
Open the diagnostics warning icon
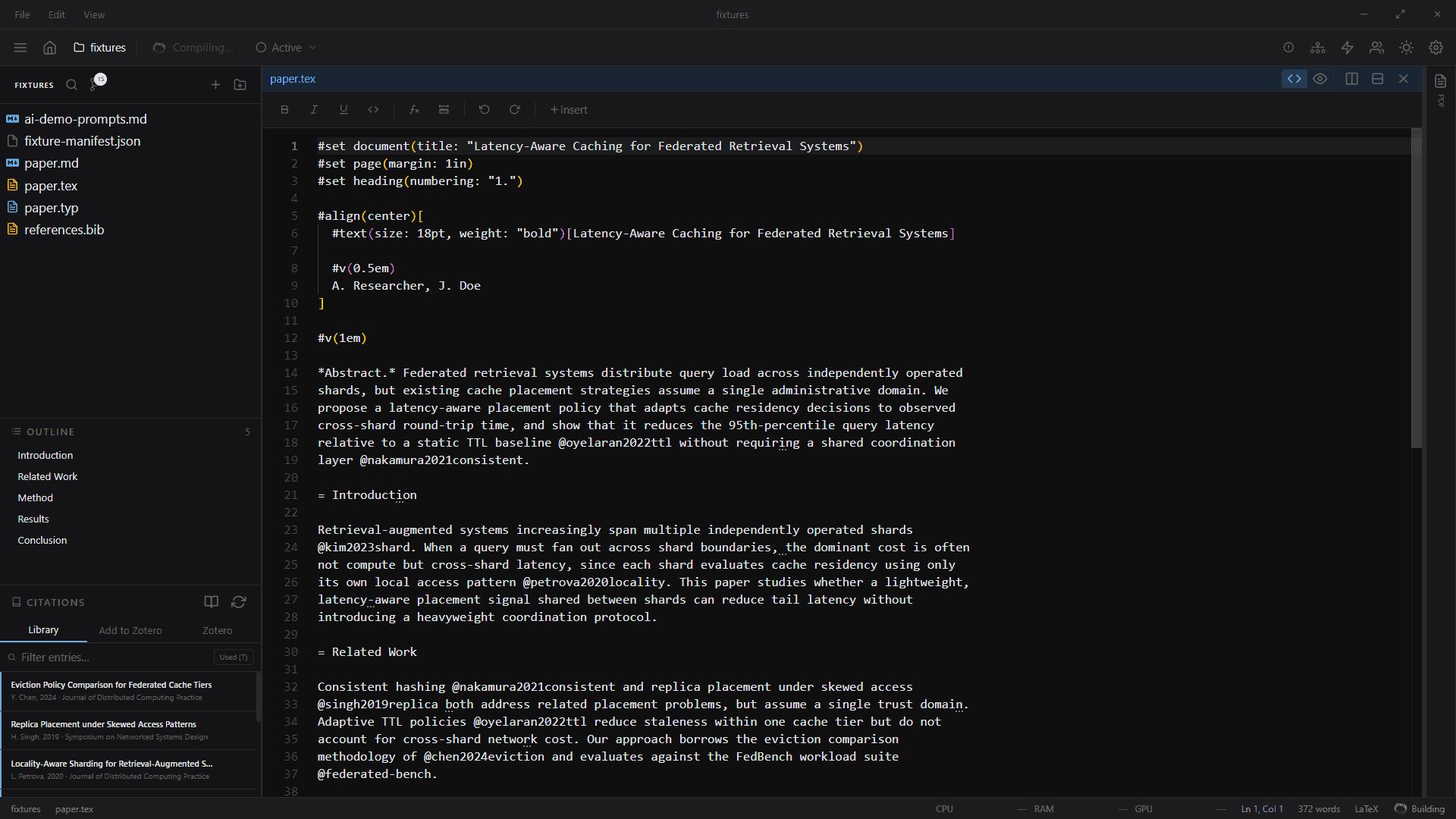(1288, 47)
